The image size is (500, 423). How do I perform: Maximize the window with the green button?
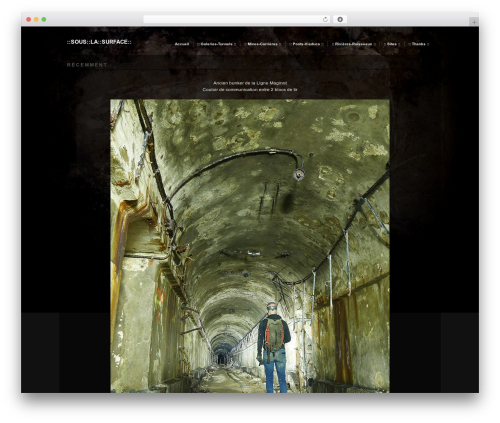[x=44, y=19]
